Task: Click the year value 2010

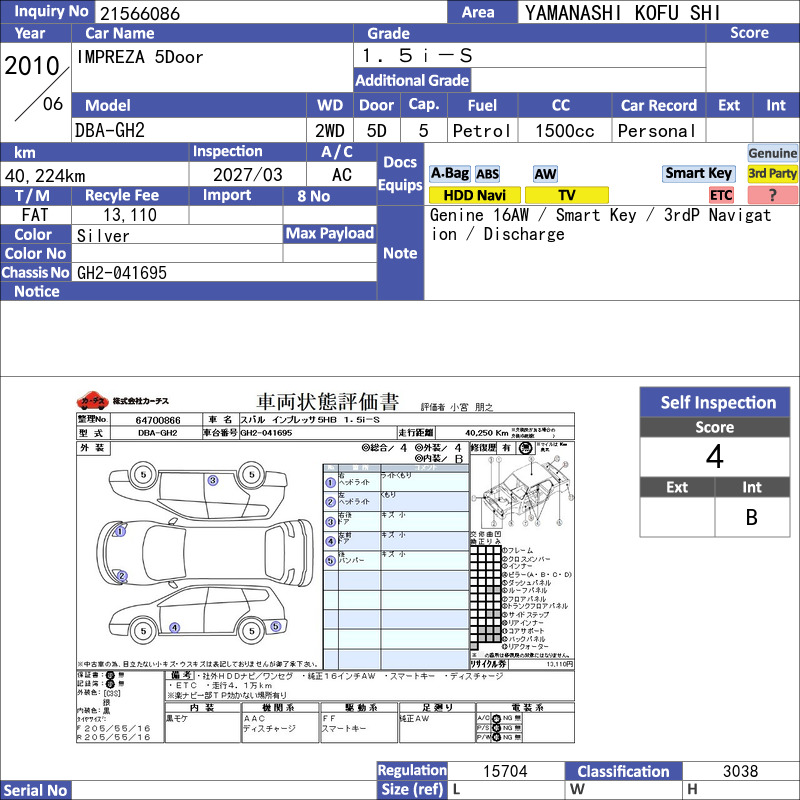Action: (x=32, y=66)
